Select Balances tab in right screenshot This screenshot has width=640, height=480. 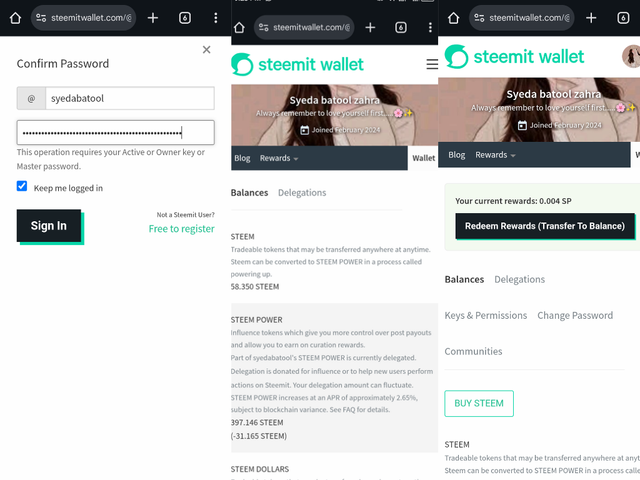point(464,280)
